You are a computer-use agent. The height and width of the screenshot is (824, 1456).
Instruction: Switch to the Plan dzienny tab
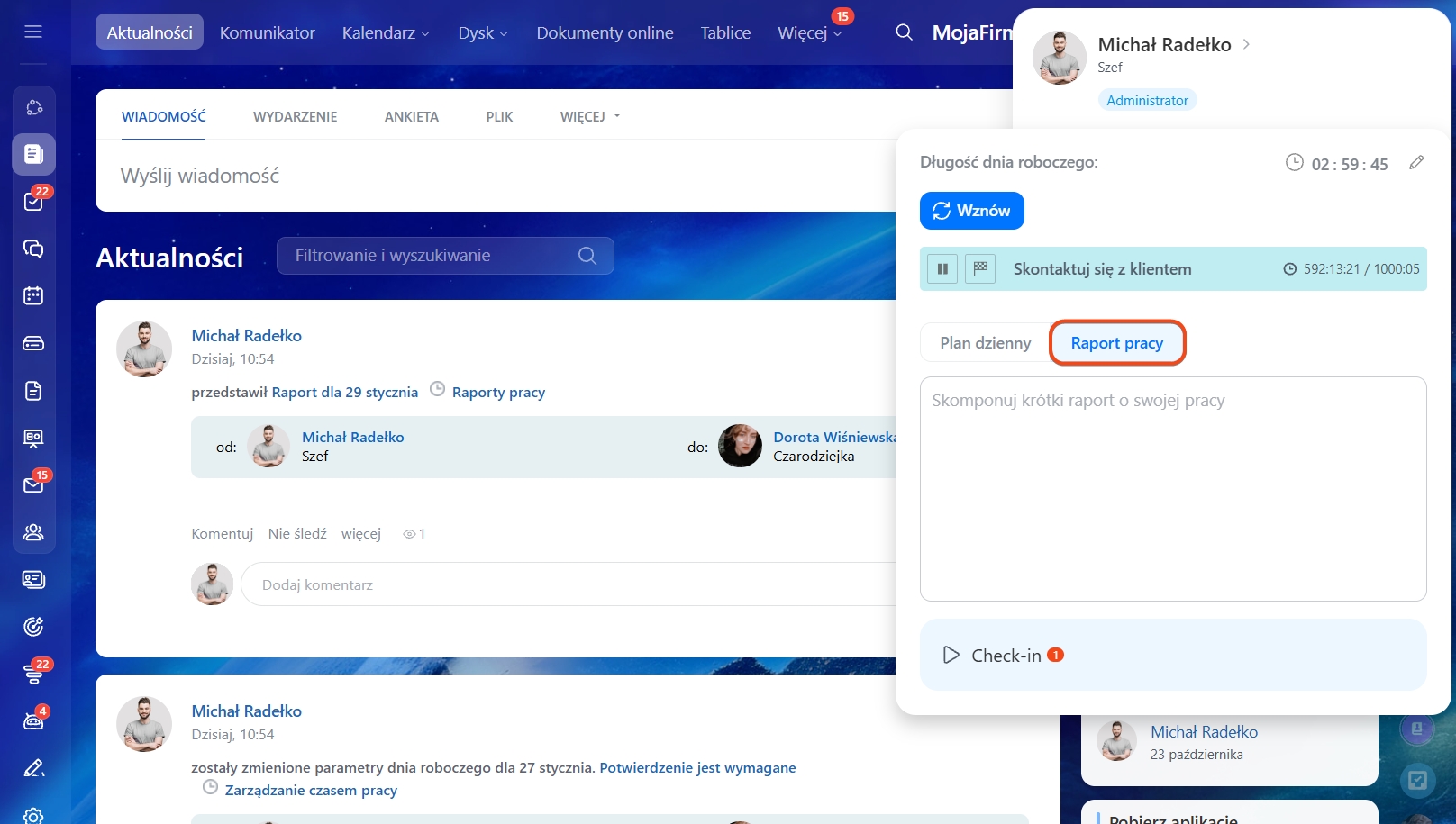[985, 343]
